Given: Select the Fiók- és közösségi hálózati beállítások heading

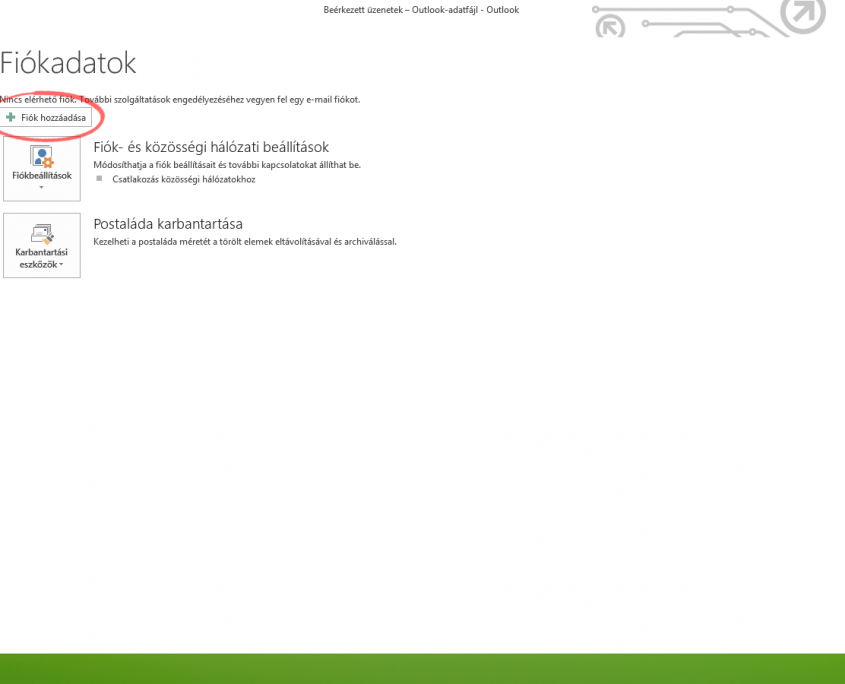Looking at the screenshot, I should (x=211, y=147).
